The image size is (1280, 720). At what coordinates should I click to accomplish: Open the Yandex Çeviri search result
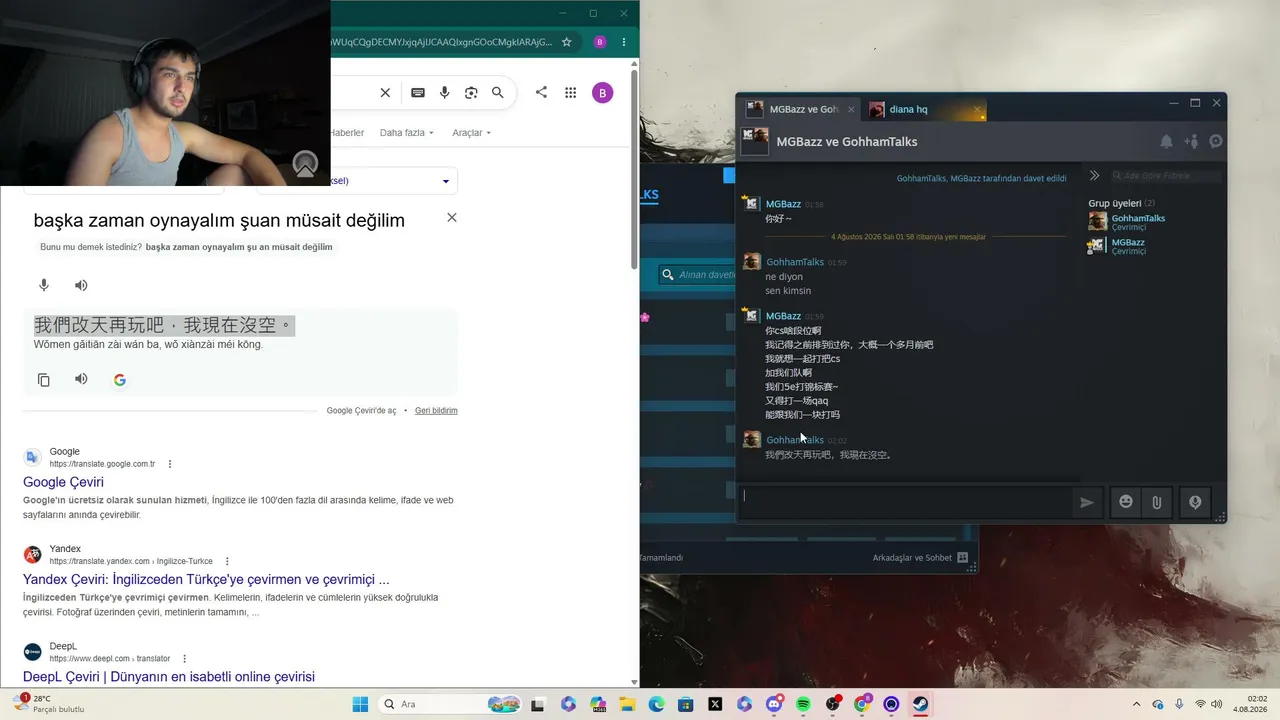tap(206, 579)
